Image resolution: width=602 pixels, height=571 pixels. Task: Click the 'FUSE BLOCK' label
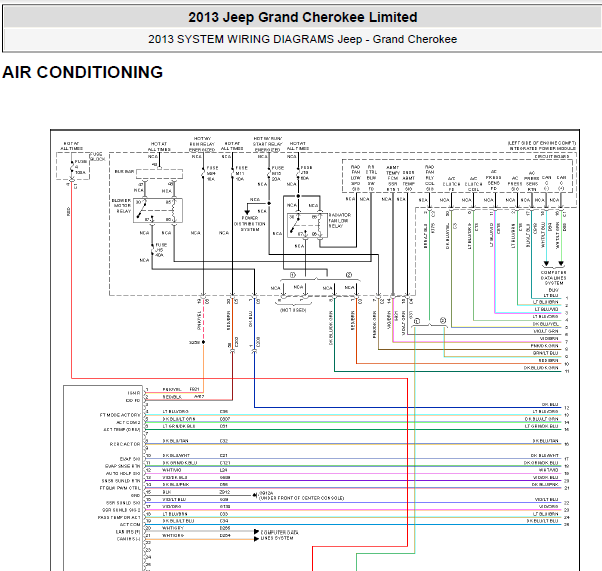tap(97, 156)
